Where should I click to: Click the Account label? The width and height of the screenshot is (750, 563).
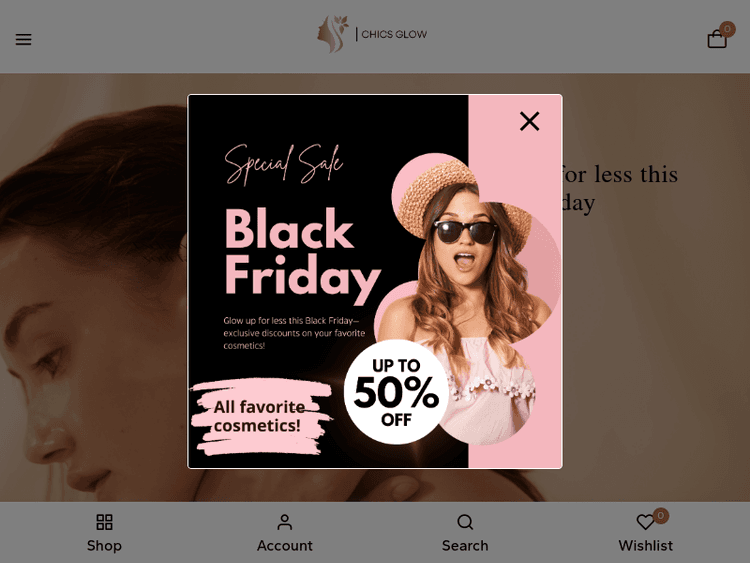[285, 546]
